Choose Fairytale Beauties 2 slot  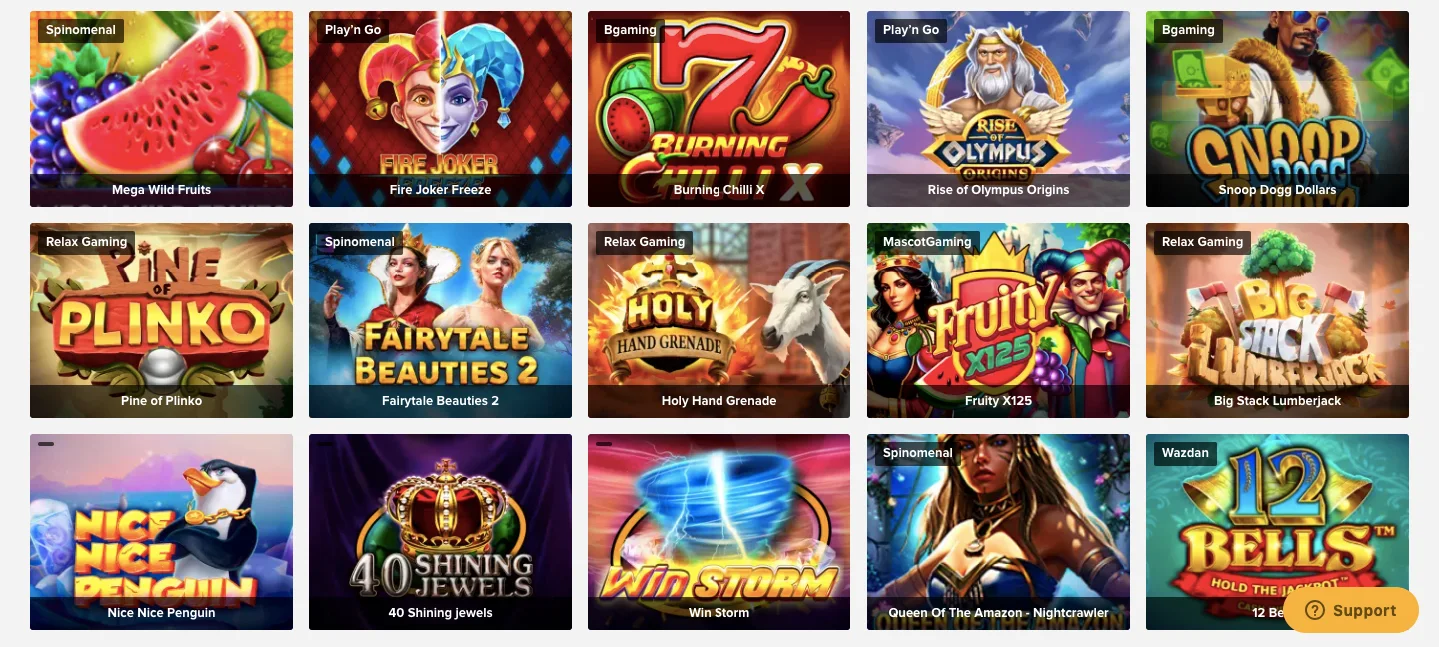pos(440,320)
